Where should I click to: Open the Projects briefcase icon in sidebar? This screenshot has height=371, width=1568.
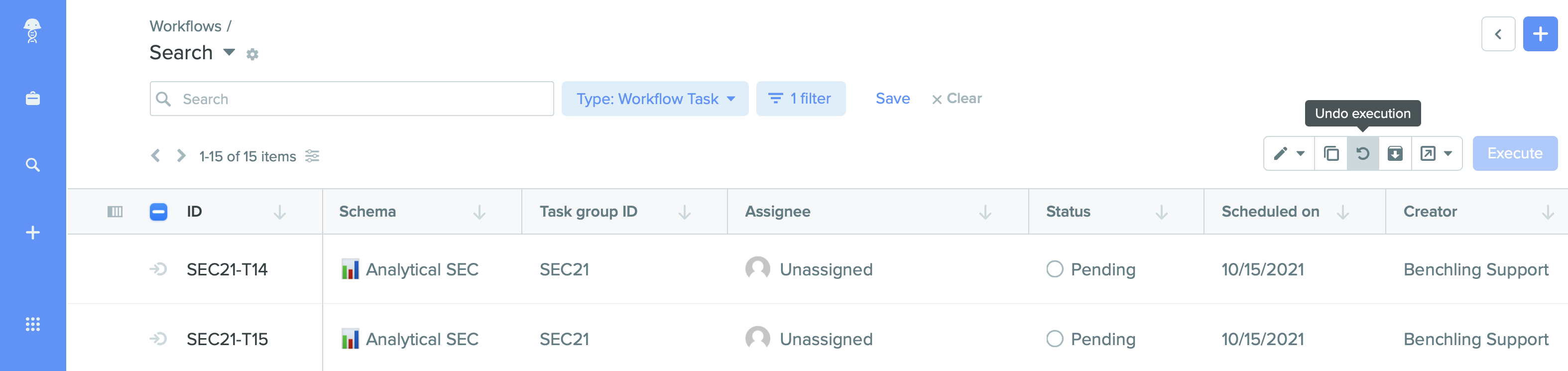pos(33,98)
